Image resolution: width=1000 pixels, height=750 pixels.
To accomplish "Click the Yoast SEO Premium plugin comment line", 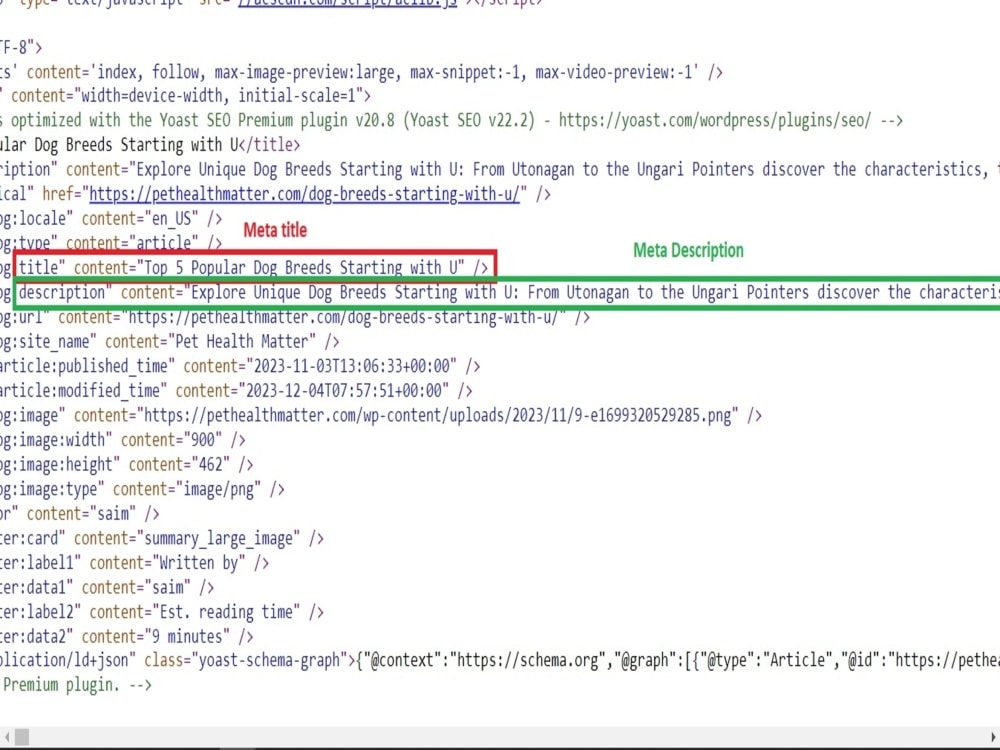I will click(452, 121).
